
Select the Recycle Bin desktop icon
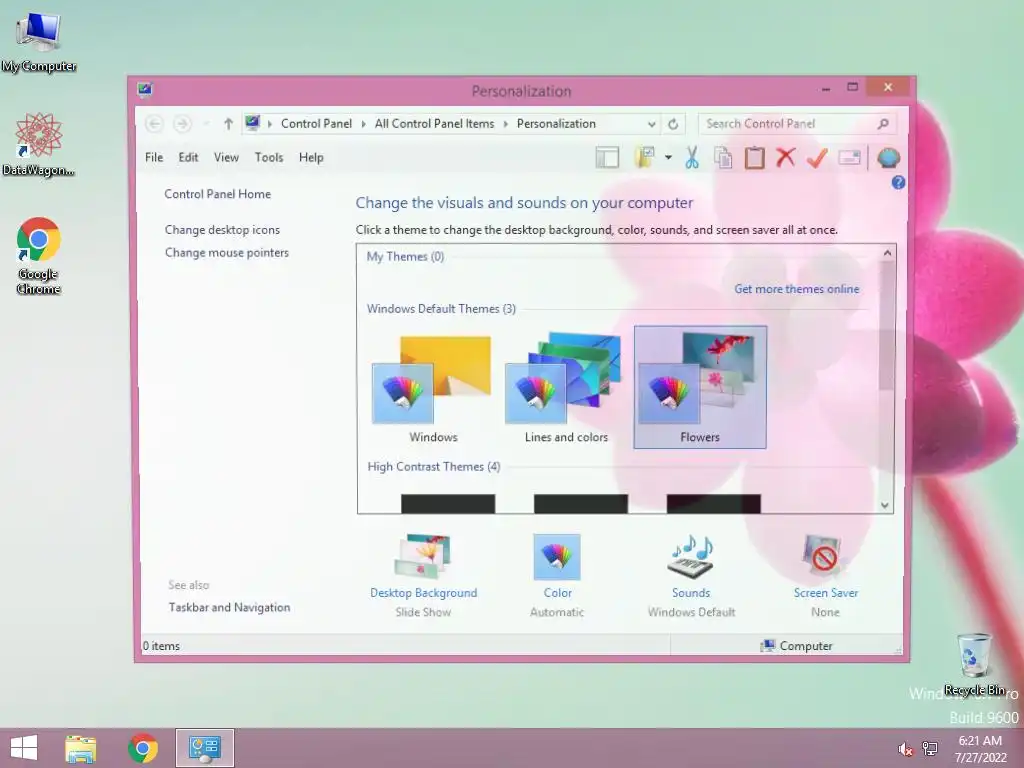click(x=974, y=665)
